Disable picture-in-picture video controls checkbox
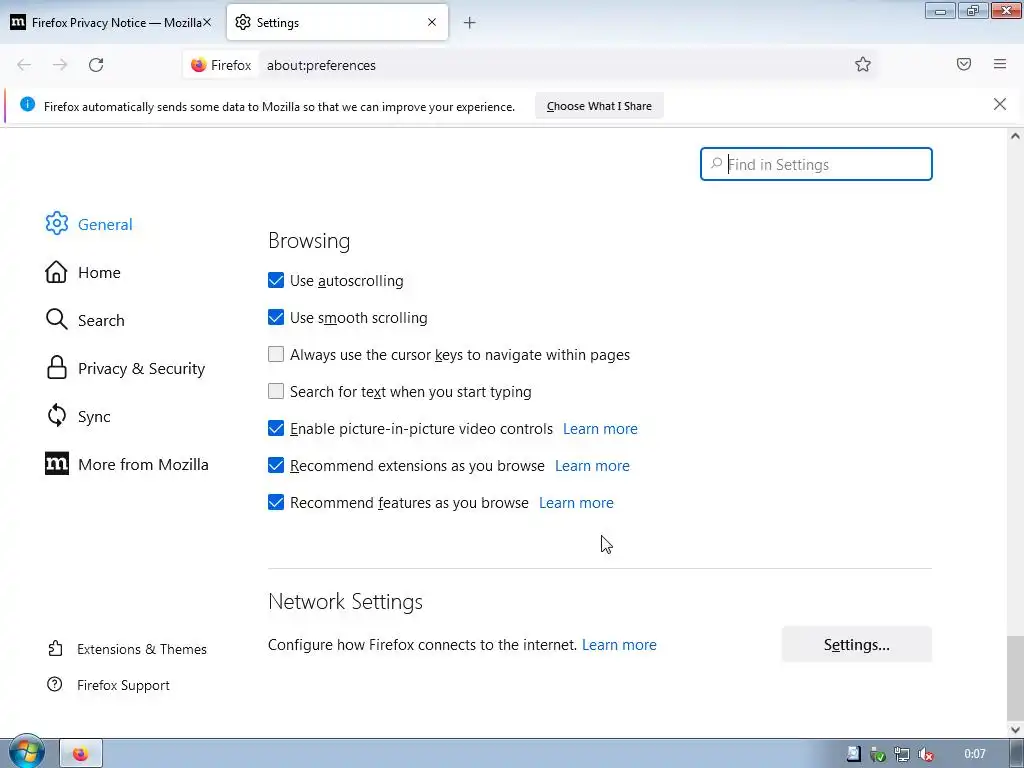The image size is (1024, 768). (276, 428)
